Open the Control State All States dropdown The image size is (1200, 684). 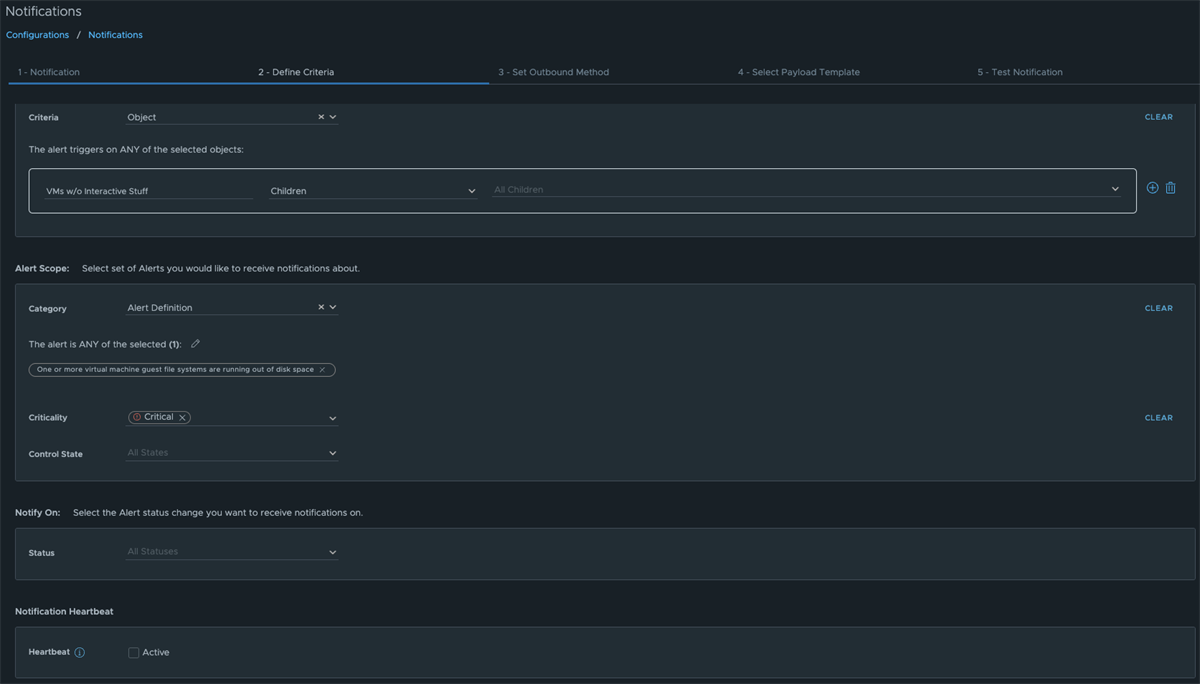click(x=232, y=453)
